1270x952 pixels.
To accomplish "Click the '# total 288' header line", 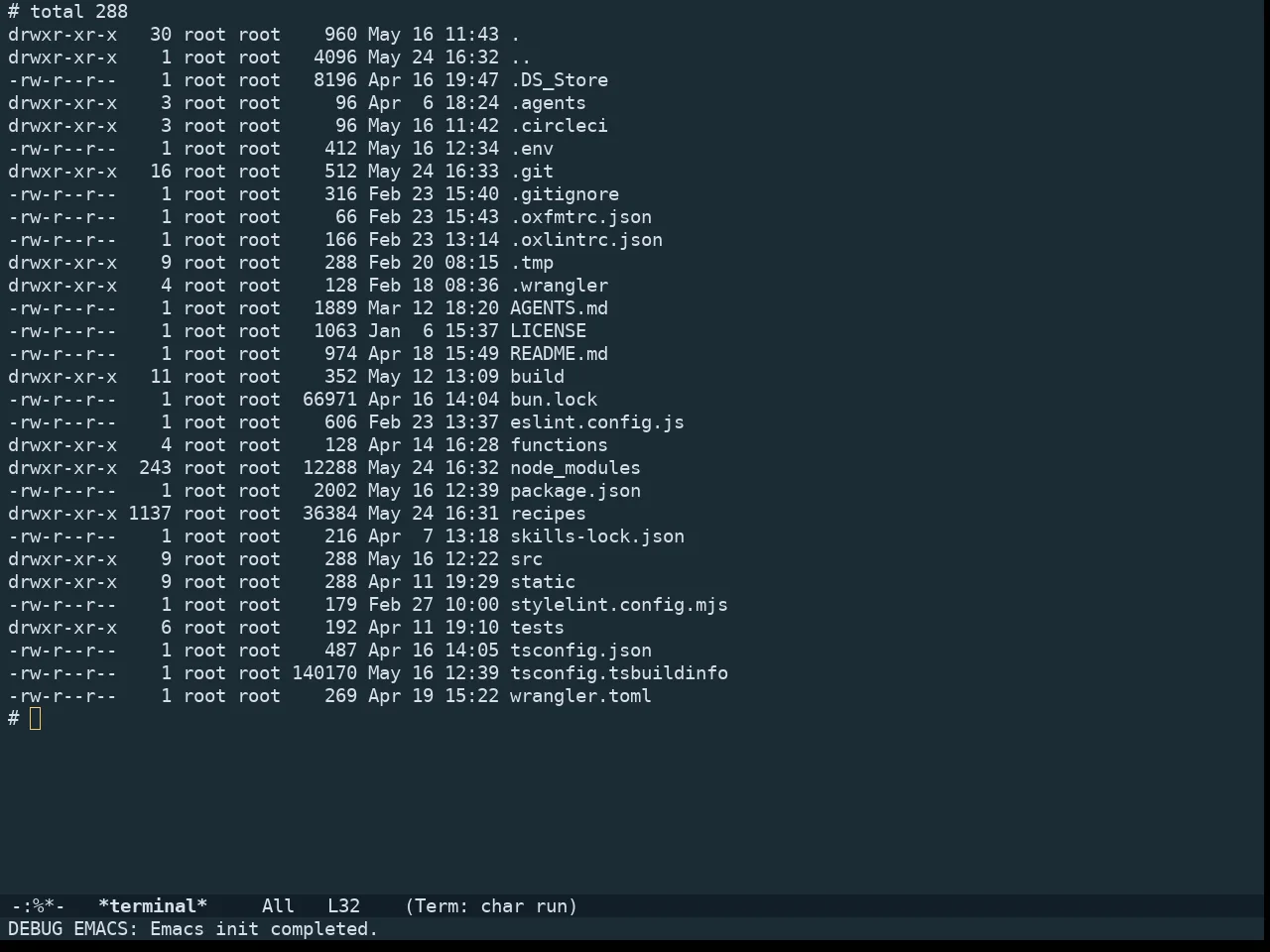I will pyautogui.click(x=67, y=12).
